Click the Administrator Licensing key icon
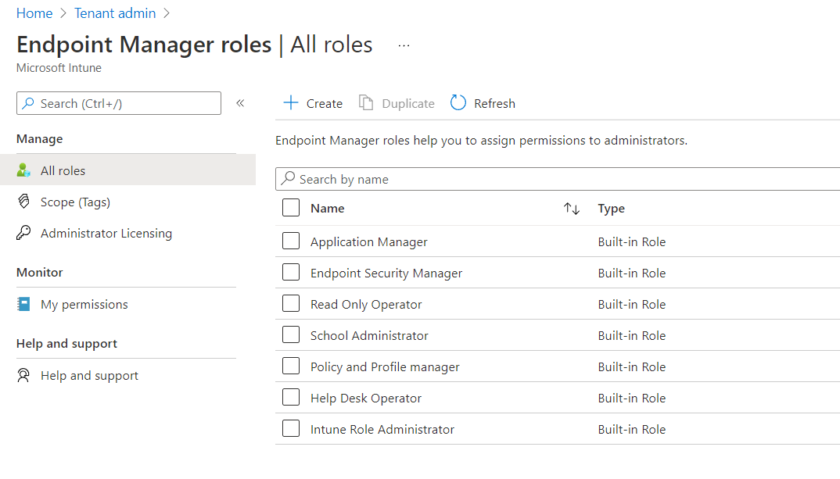The width and height of the screenshot is (840, 479). pos(23,233)
